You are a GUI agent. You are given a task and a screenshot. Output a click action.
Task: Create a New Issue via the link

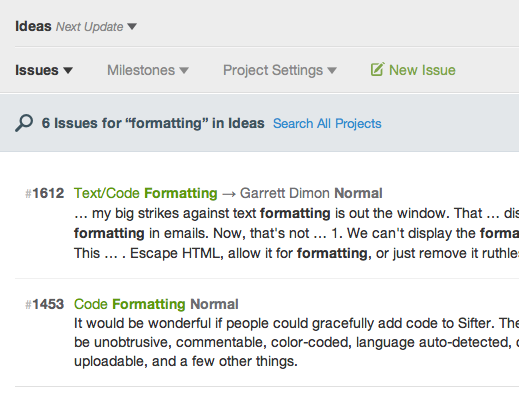click(x=422, y=70)
